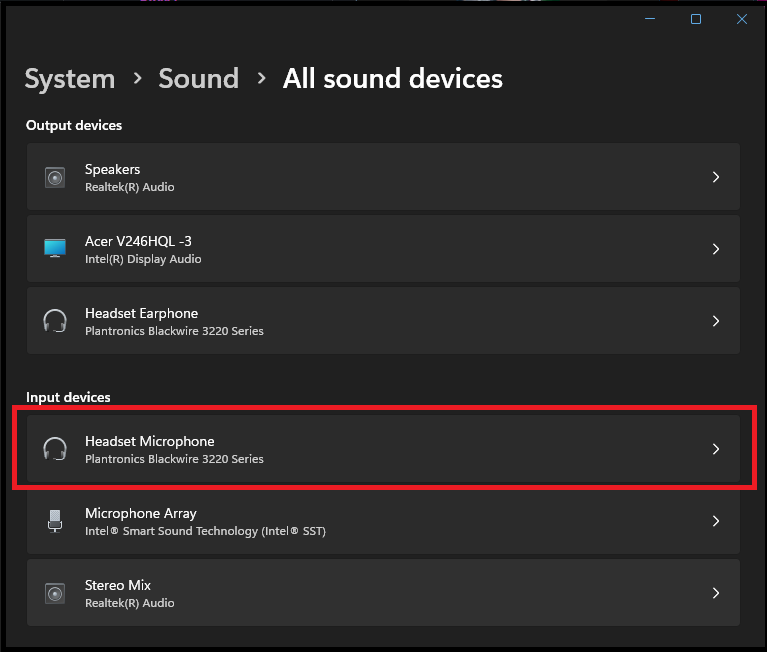Click the All sound devices heading

pos(392,78)
